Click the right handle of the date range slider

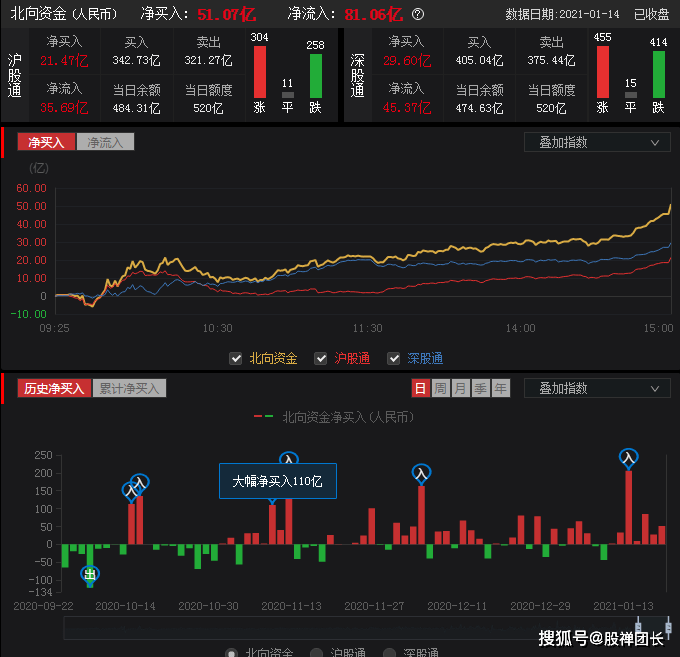668,628
